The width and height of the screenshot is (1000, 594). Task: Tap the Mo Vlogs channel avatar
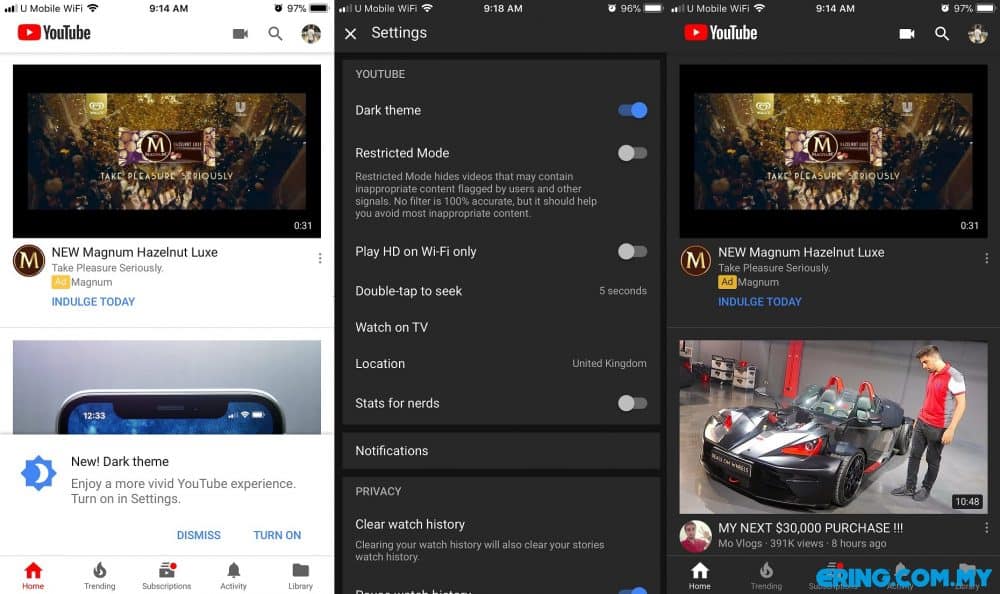[x=695, y=536]
